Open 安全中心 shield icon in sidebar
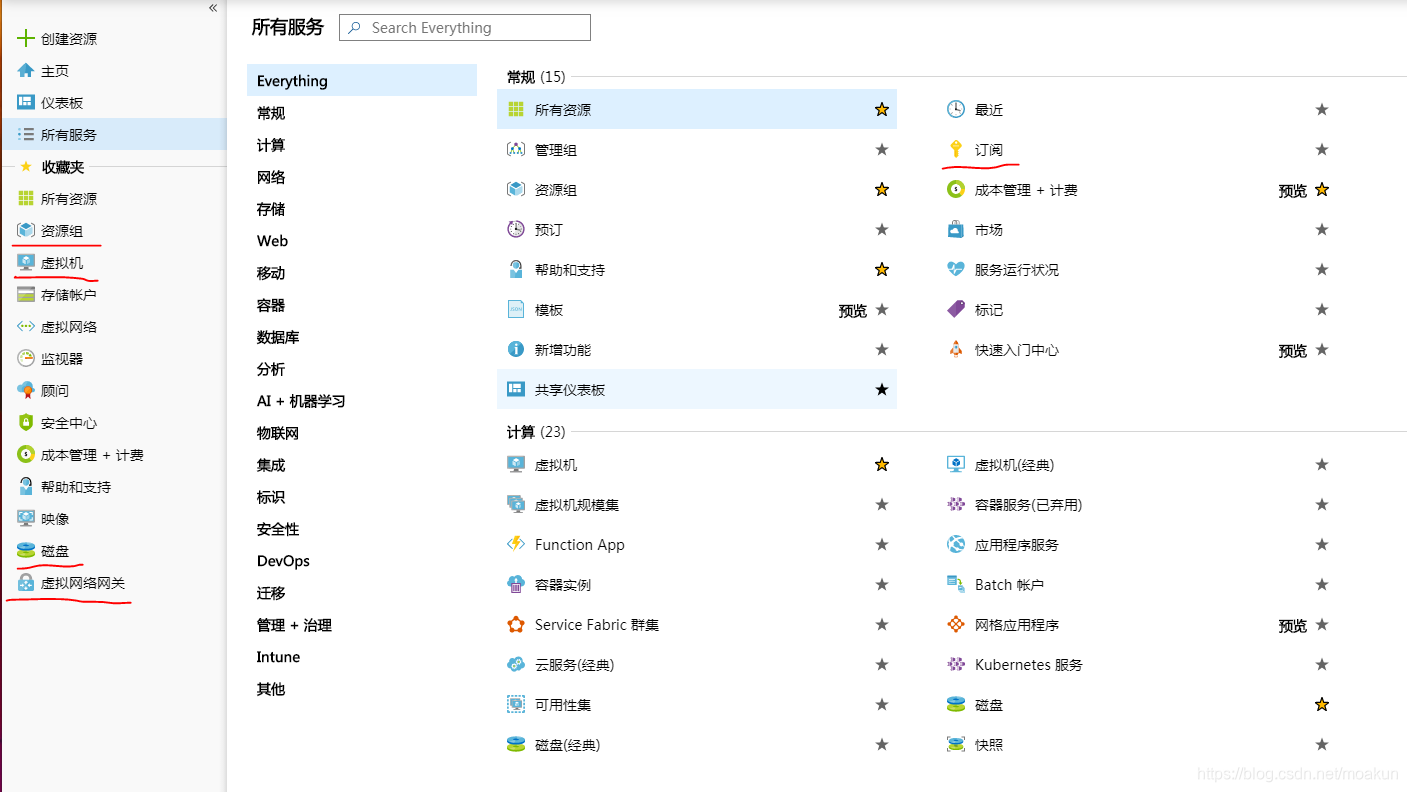The image size is (1407, 792). 26,423
